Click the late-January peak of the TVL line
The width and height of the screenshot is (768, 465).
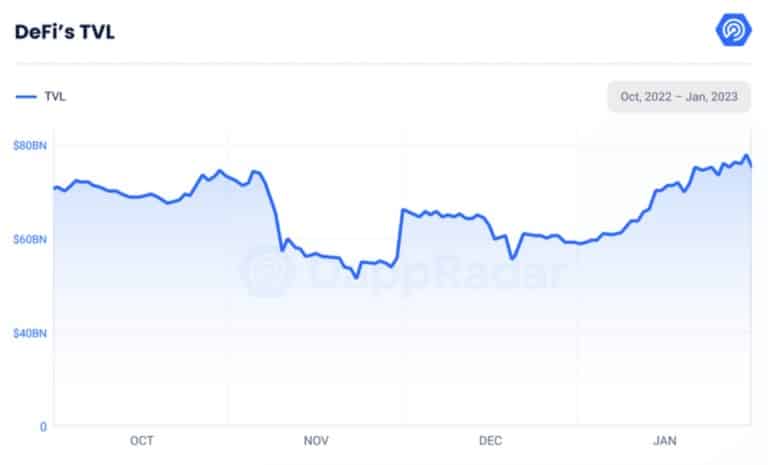tap(746, 156)
